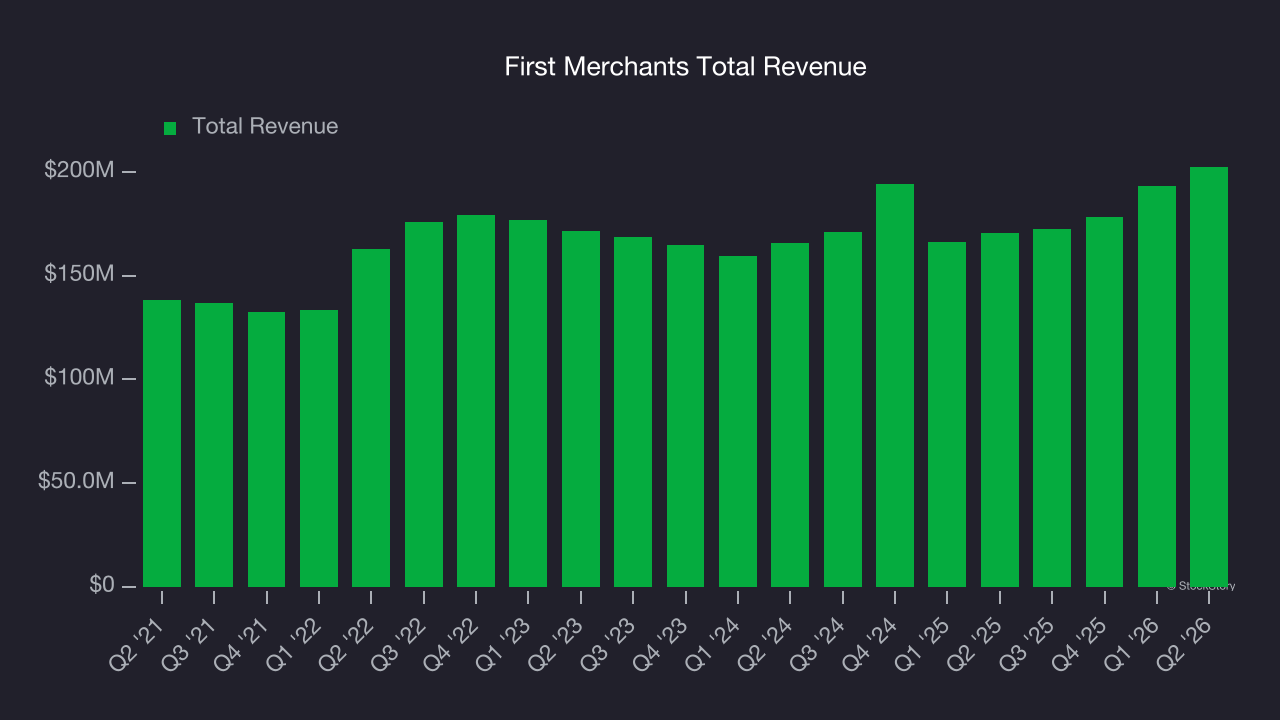Image resolution: width=1280 pixels, height=720 pixels.
Task: Select the Q4 '23 revenue bar
Action: click(686, 416)
